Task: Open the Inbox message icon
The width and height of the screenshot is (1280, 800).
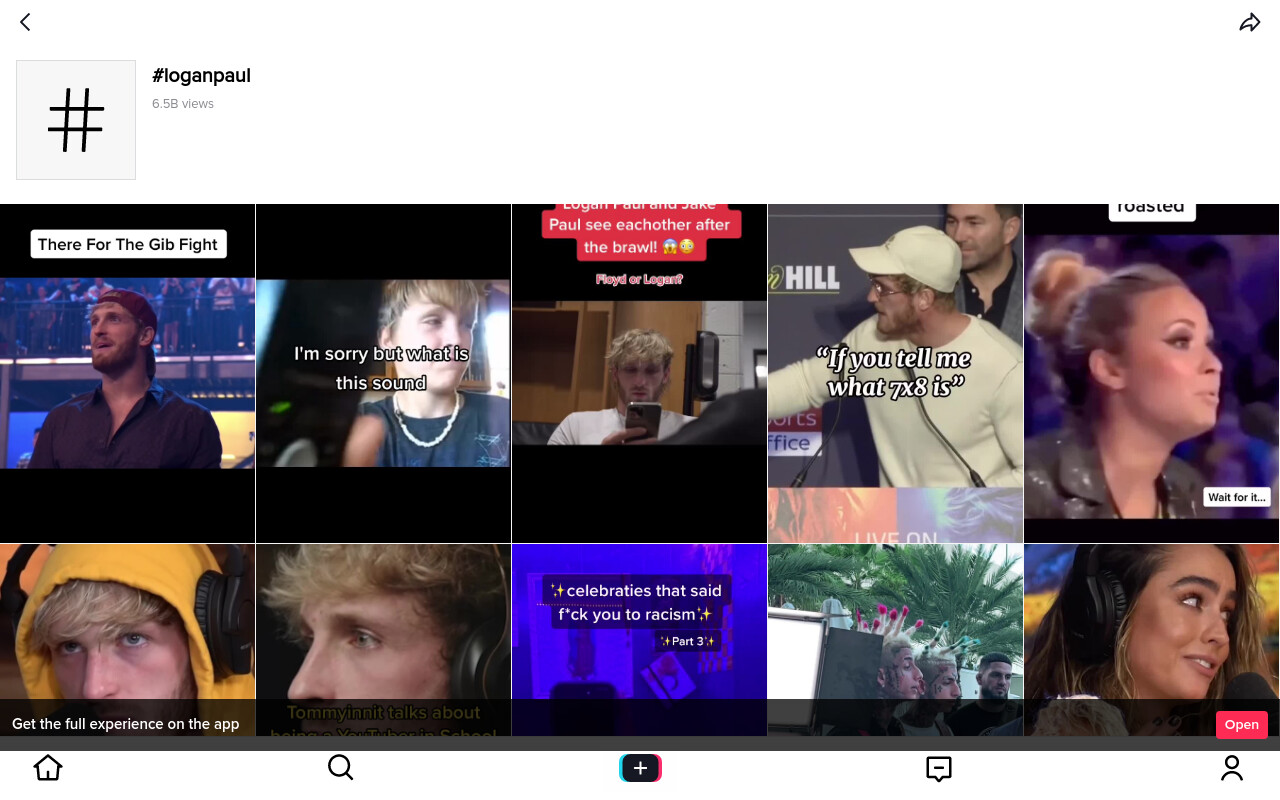Action: click(938, 768)
